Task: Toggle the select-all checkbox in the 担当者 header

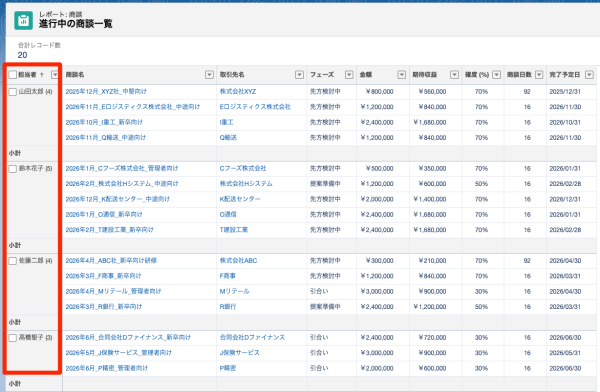Action: click(x=13, y=75)
